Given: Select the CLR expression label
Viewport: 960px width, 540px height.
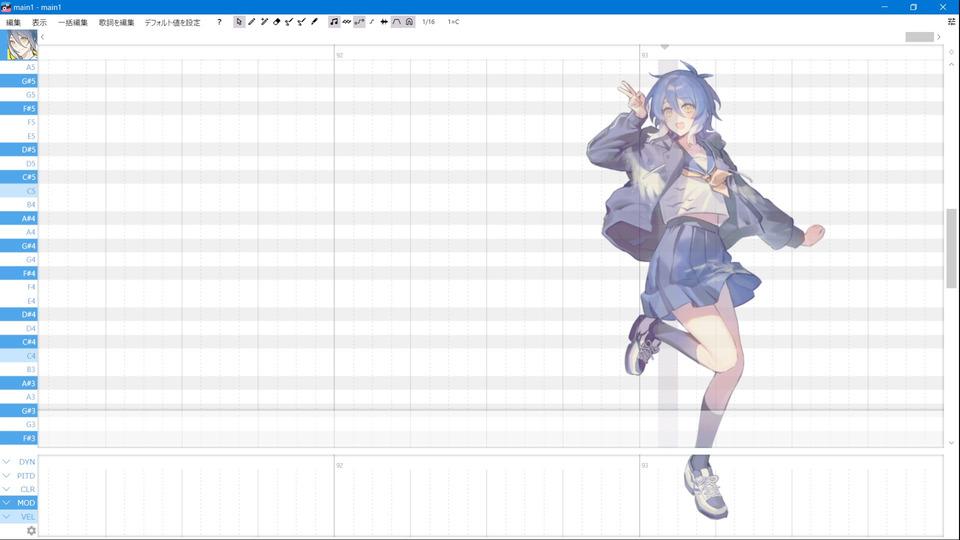Looking at the screenshot, I should coord(28,489).
